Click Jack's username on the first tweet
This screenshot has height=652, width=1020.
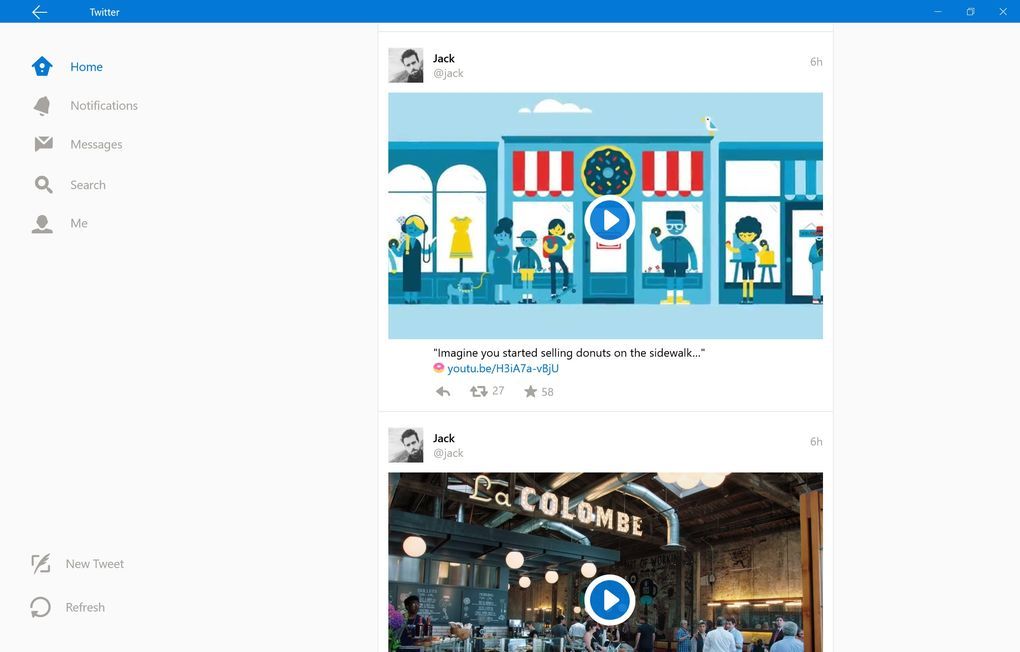[x=443, y=58]
